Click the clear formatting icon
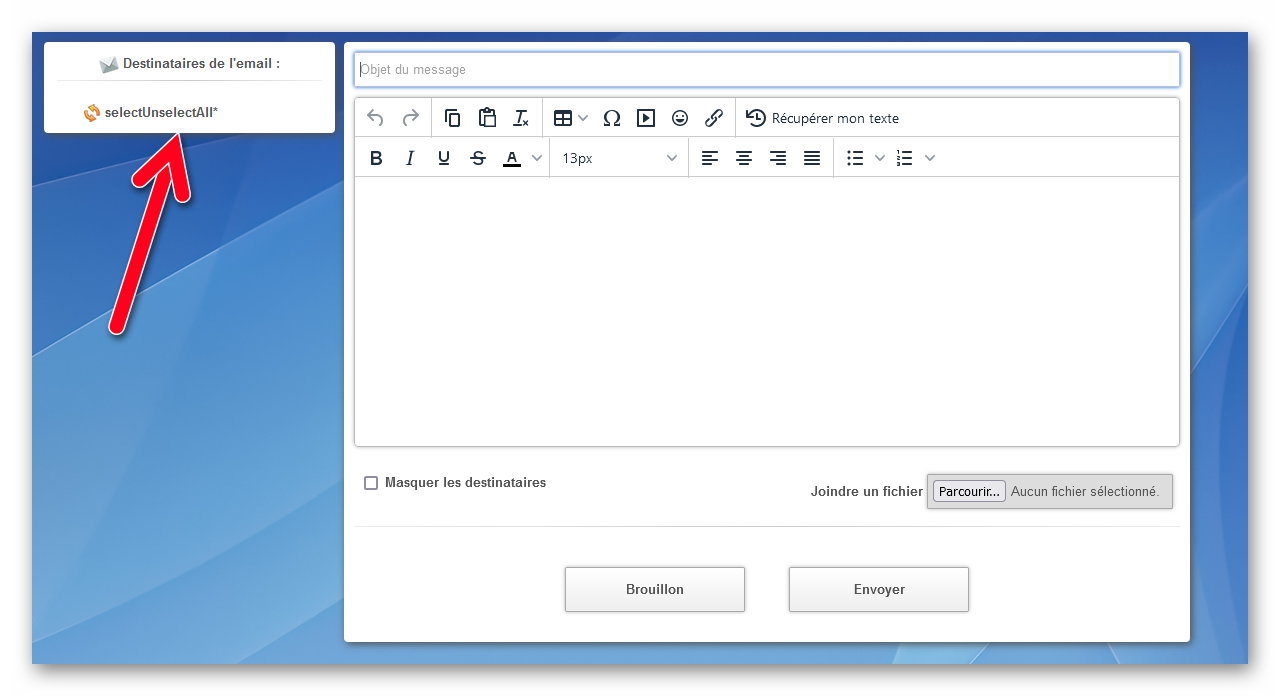 coord(521,118)
